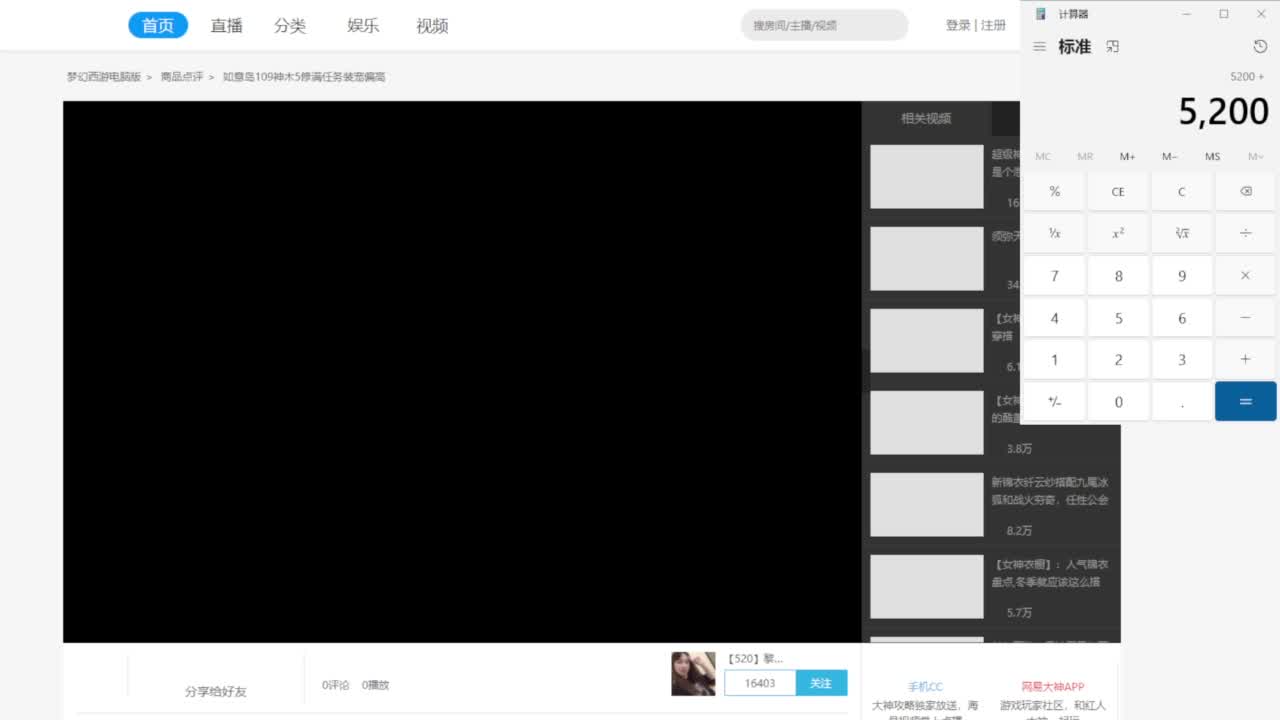Image resolution: width=1280 pixels, height=720 pixels.
Task: Click the 新锦衣轩云纱搭配九尾冰狐 video title
Action: 1050,491
